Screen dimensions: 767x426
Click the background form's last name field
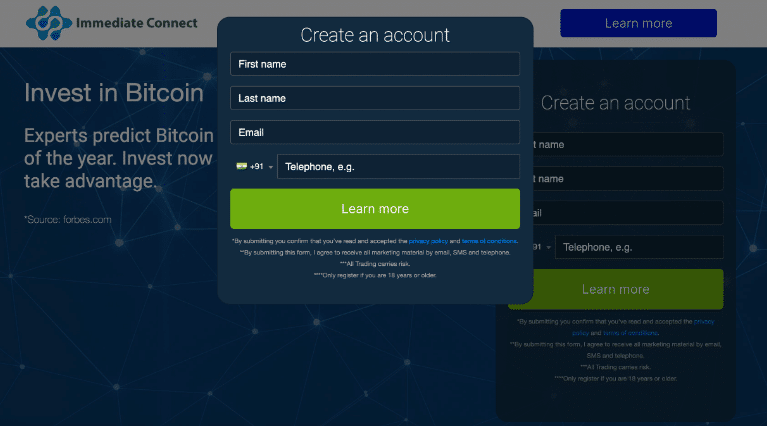pyautogui.click(x=628, y=179)
